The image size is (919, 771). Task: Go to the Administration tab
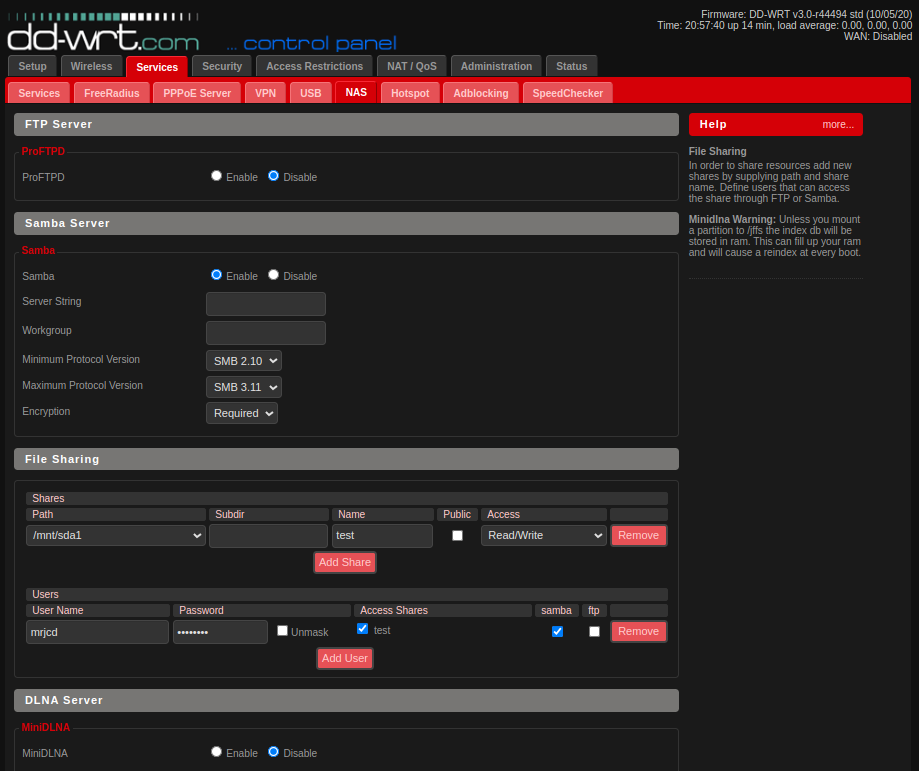click(x=496, y=66)
